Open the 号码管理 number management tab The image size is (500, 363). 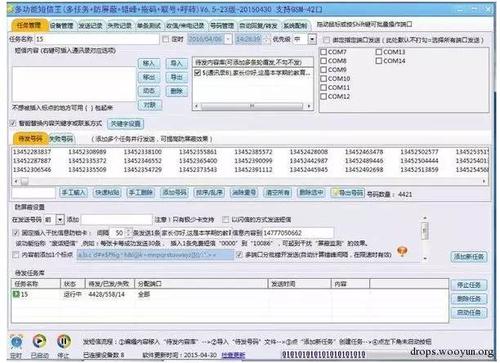222,26
